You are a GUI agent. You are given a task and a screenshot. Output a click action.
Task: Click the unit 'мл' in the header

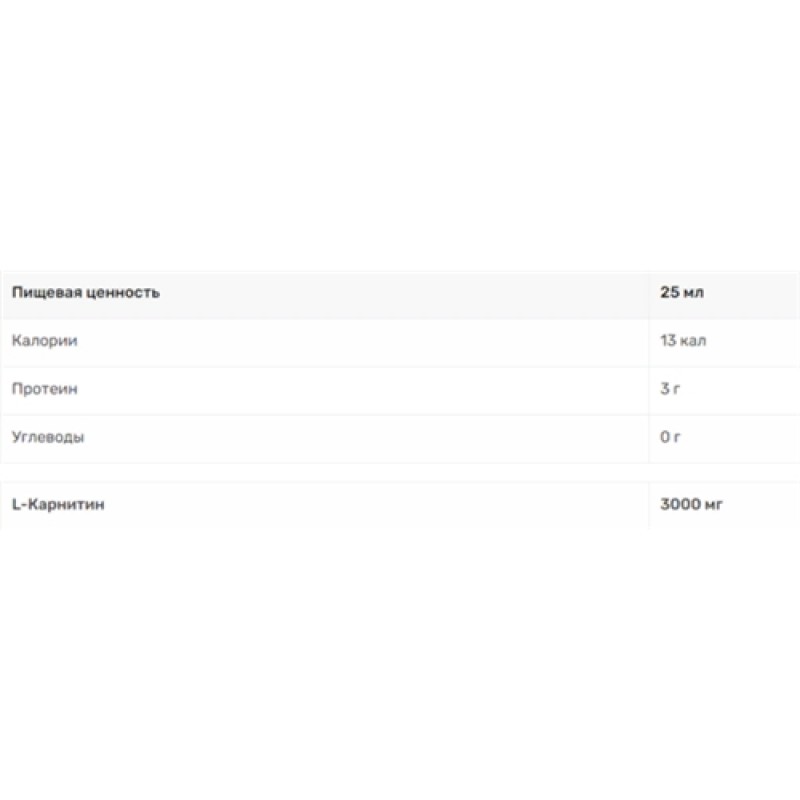coord(694,293)
